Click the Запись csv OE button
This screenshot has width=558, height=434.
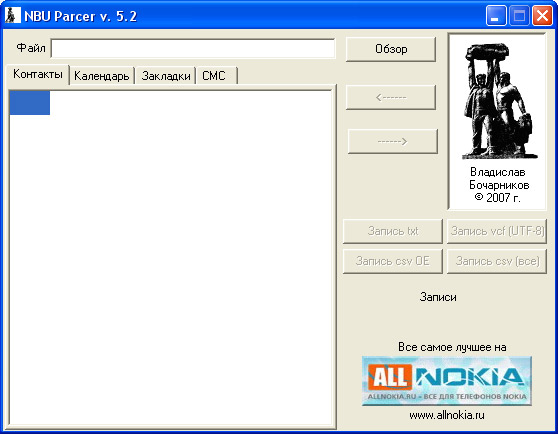pos(393,261)
